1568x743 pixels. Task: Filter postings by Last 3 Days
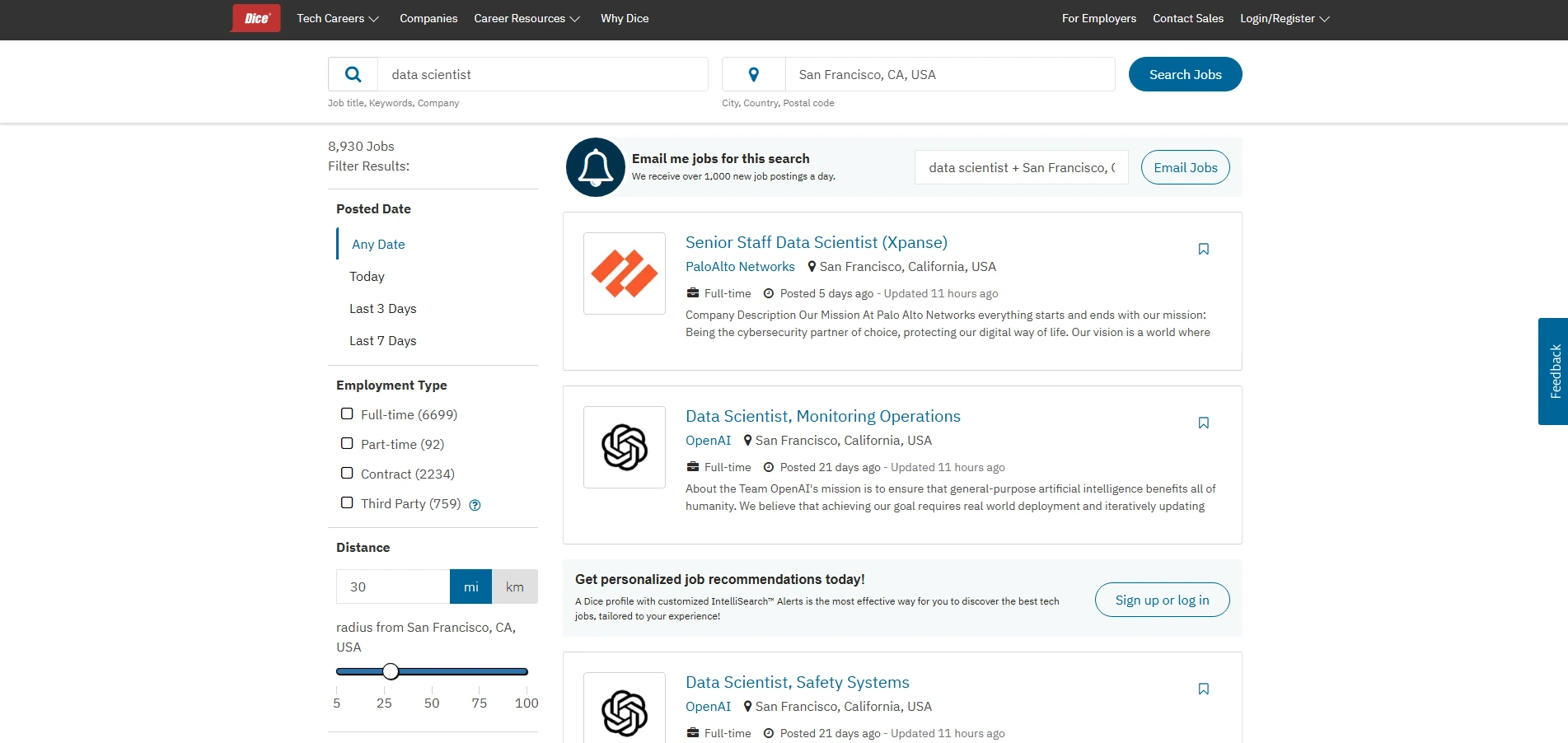[x=382, y=308]
